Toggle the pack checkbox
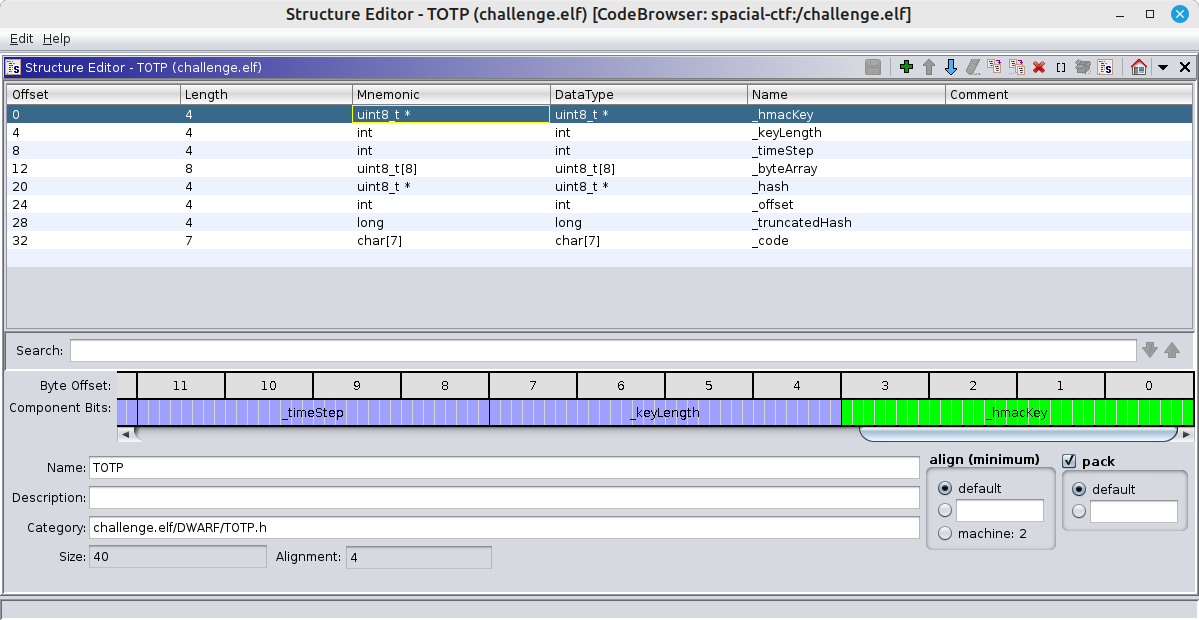Viewport: 1199px width, 620px height. point(1069,461)
